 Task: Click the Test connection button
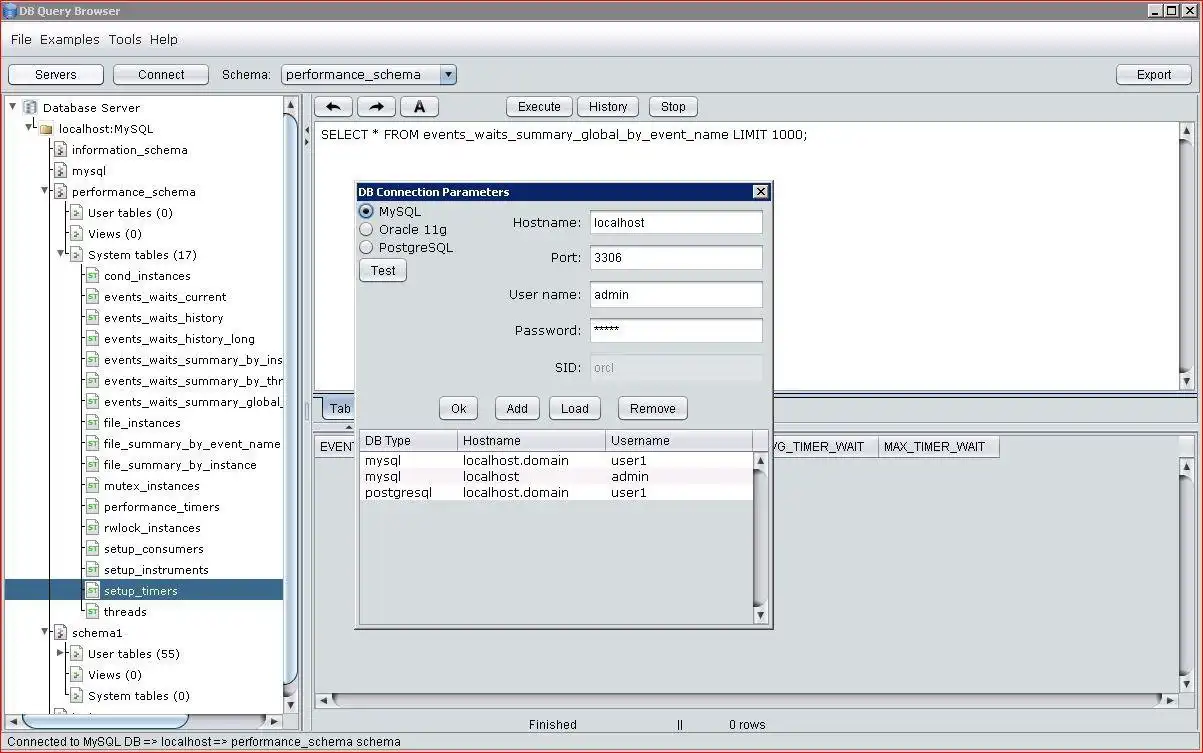click(x=383, y=271)
